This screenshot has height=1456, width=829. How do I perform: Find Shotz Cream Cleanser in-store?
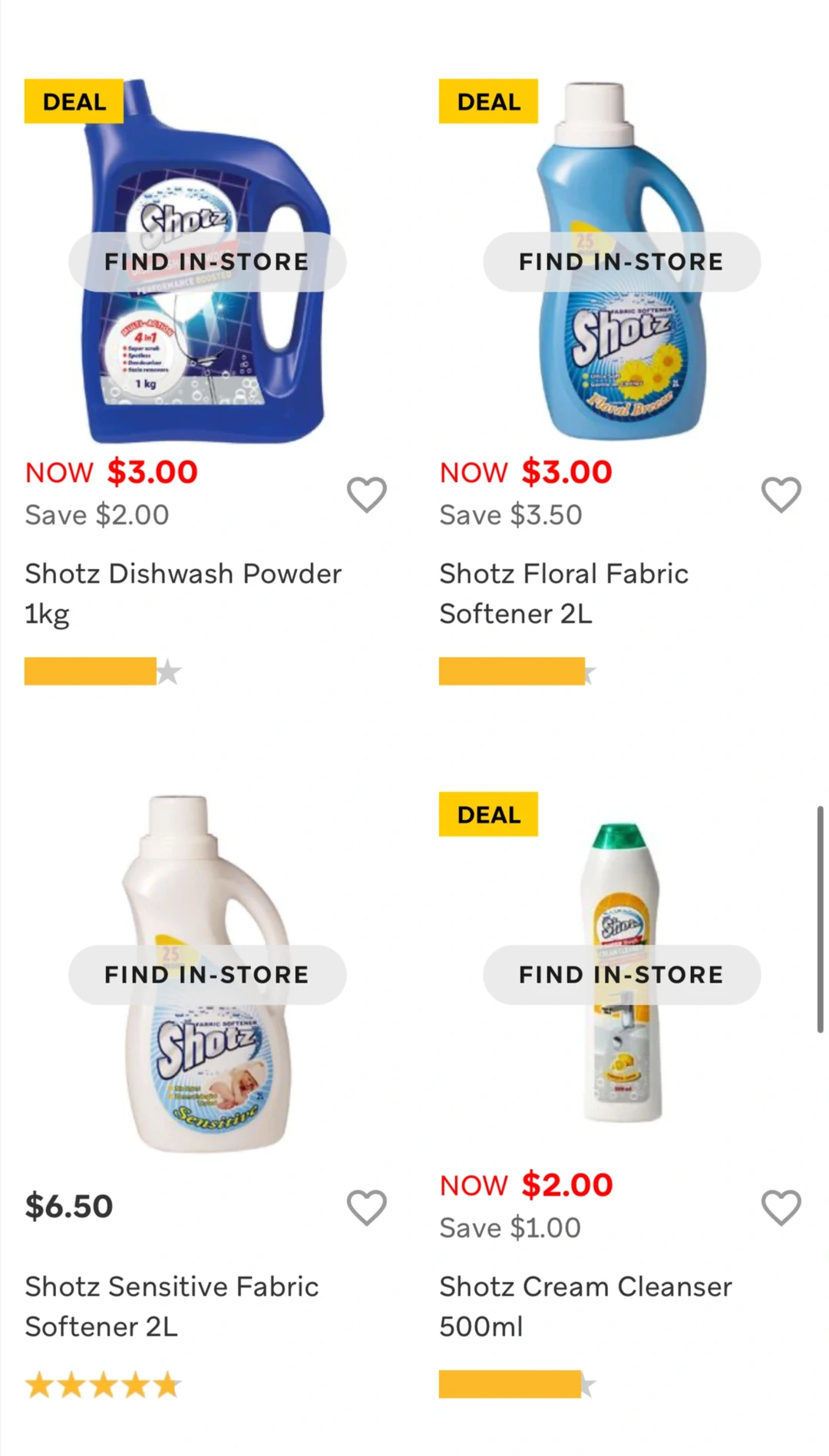click(x=622, y=975)
